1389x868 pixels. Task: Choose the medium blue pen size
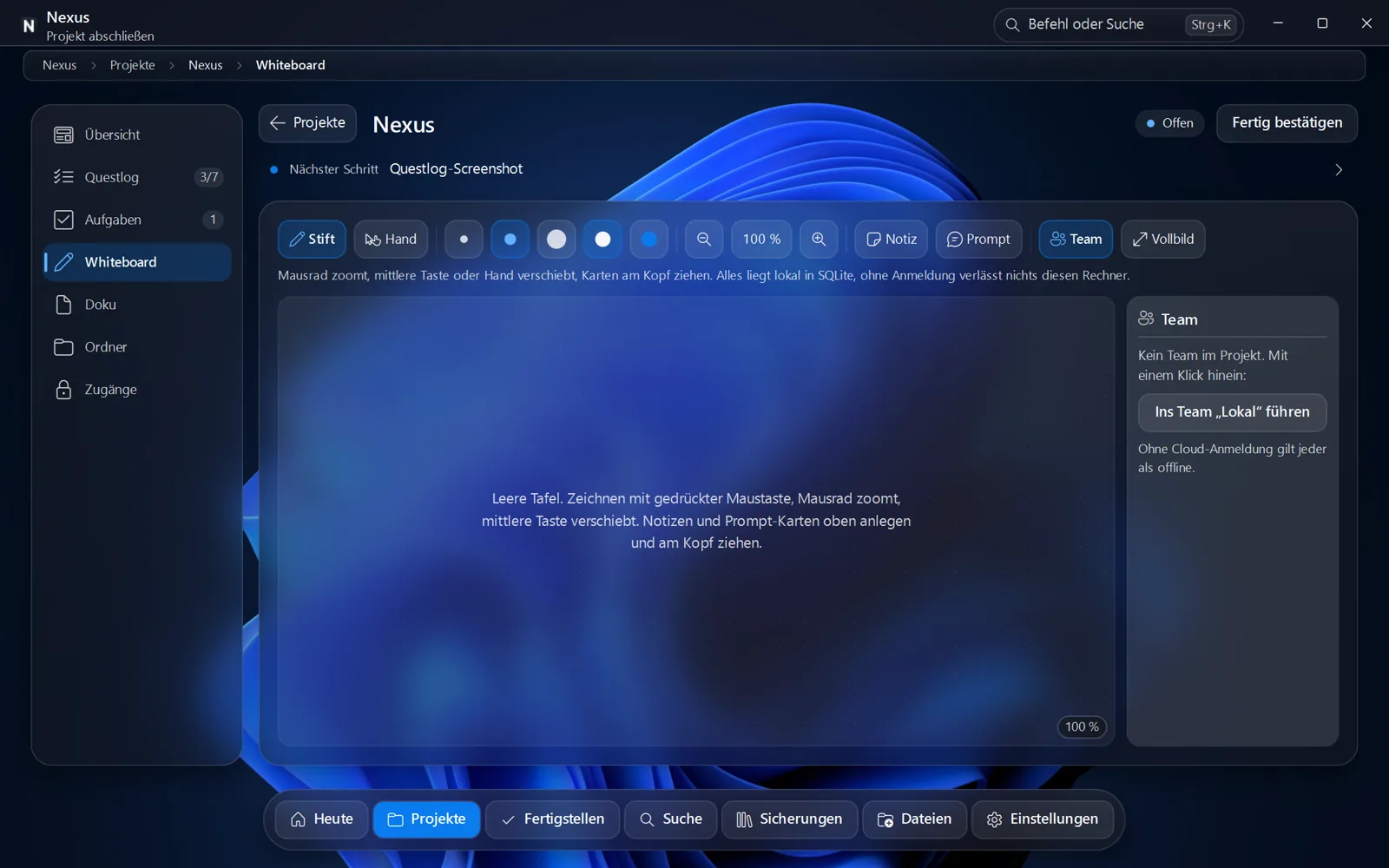(510, 240)
